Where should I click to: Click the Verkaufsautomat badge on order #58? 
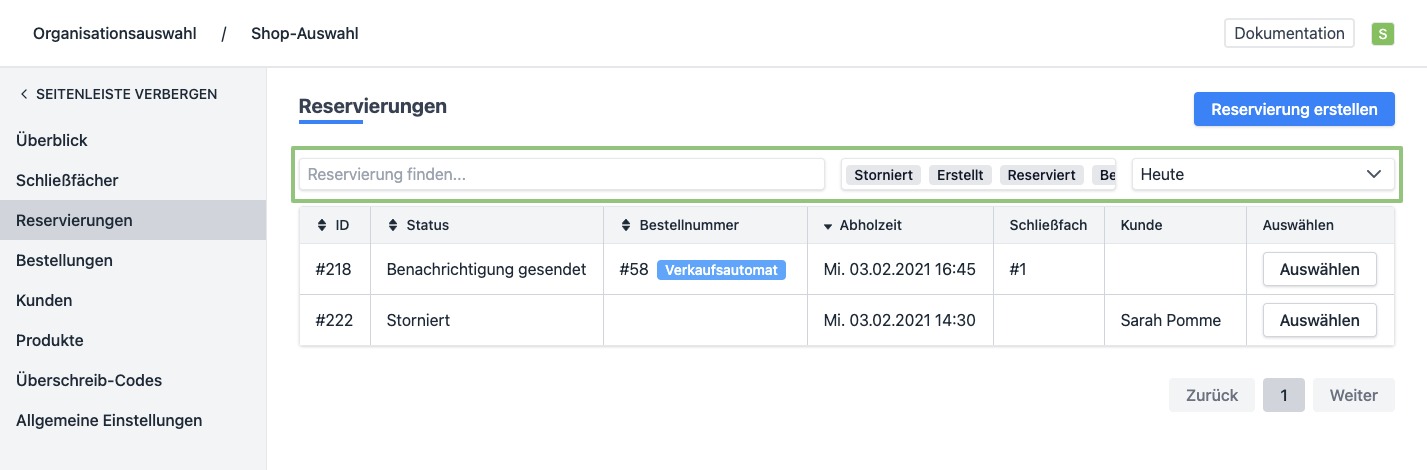[x=721, y=270]
